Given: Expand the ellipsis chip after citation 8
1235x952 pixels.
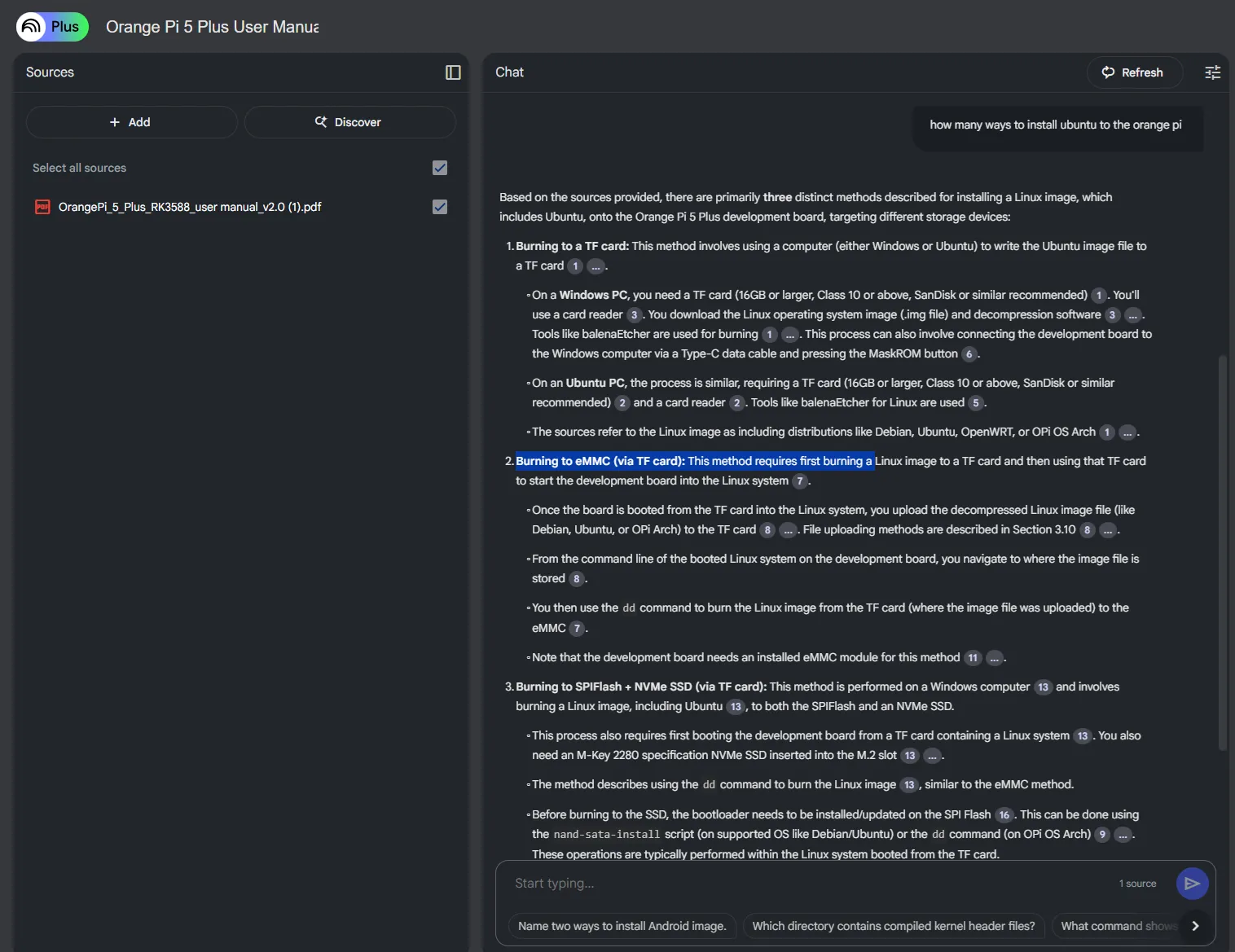Looking at the screenshot, I should 787,529.
